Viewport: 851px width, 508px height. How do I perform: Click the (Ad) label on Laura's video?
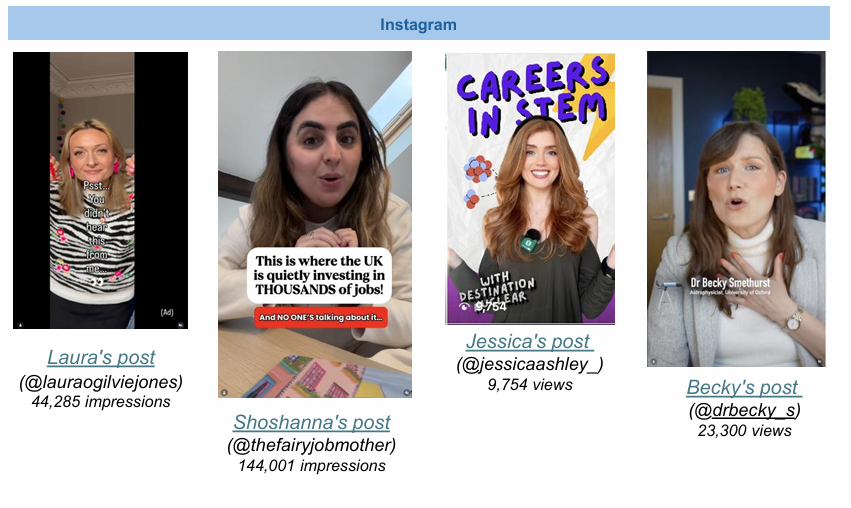point(167,312)
